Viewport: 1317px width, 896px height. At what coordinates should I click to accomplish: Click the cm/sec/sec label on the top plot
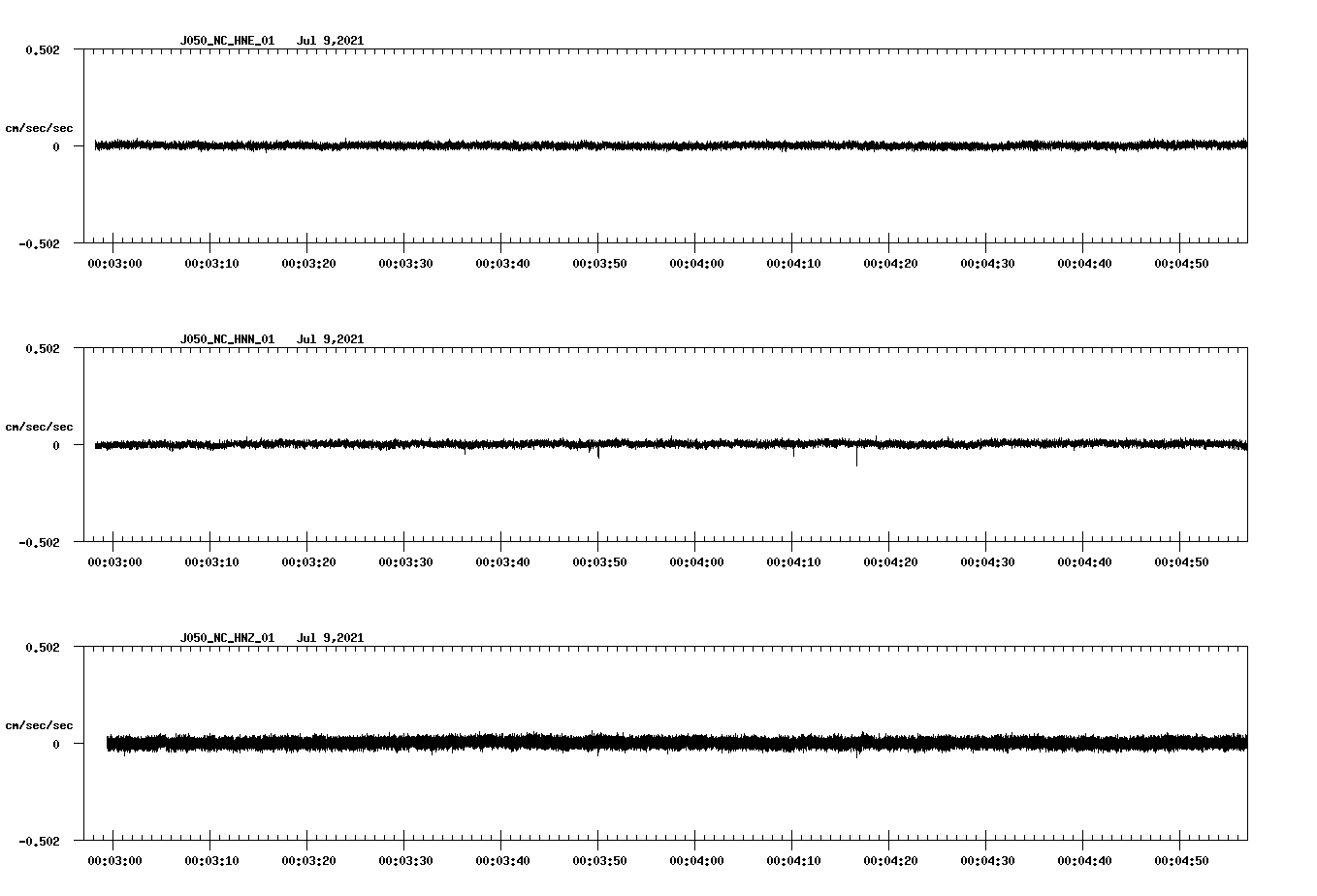pos(39,127)
